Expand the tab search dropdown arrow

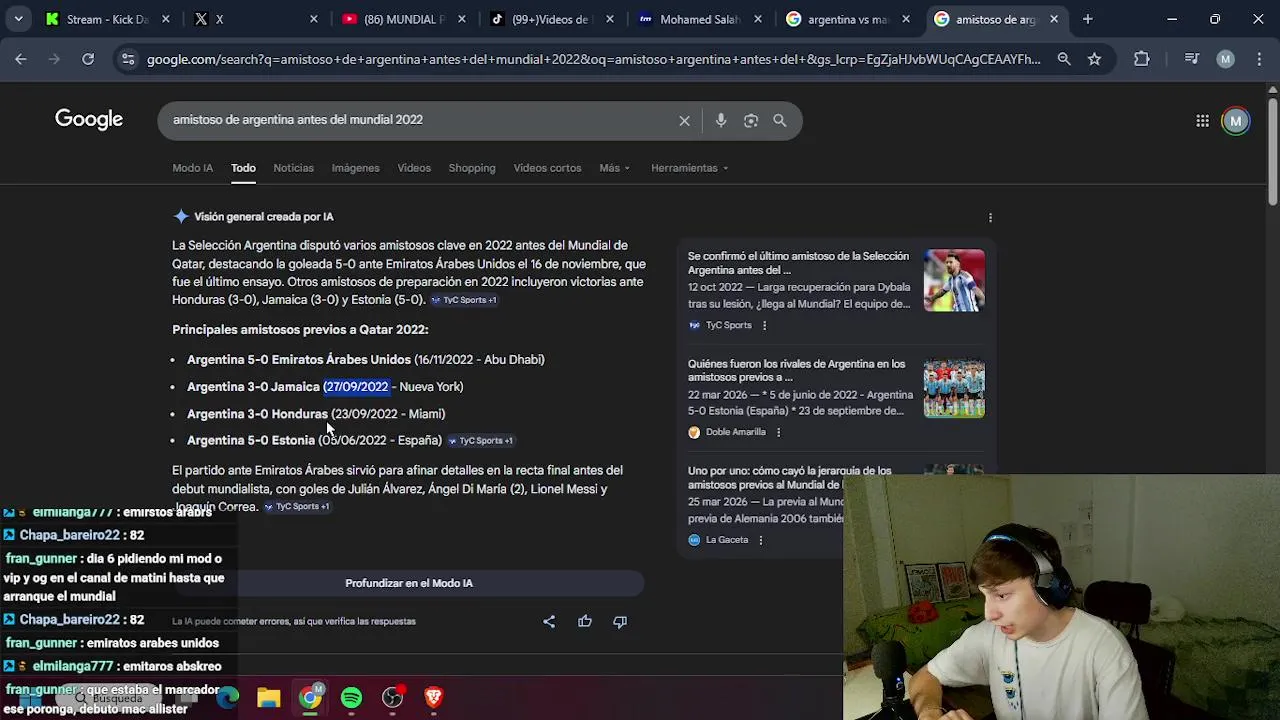pos(19,19)
